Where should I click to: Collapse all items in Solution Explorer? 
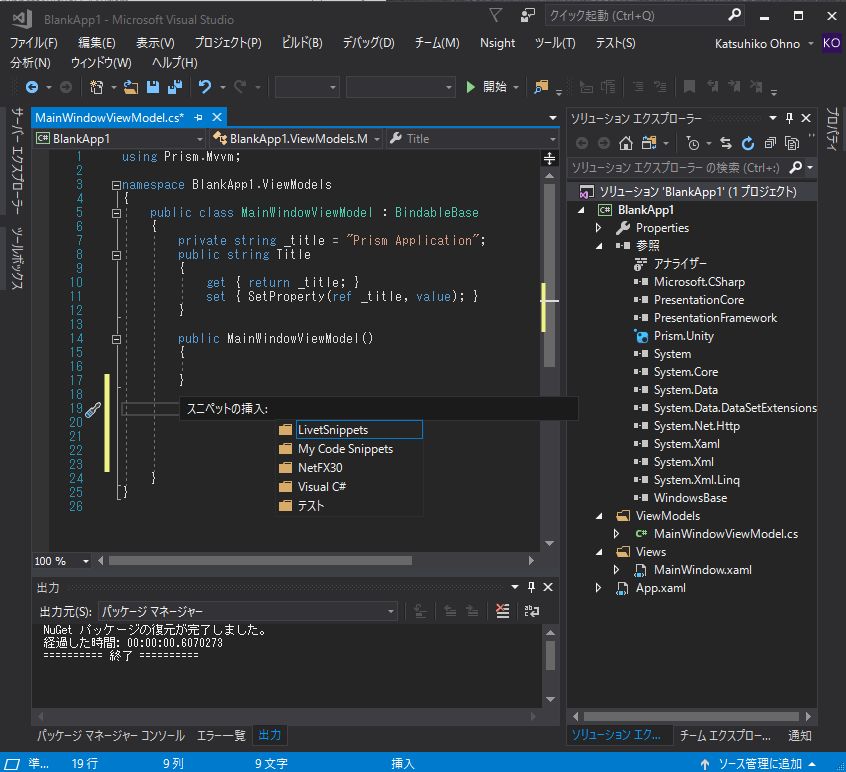tap(770, 143)
